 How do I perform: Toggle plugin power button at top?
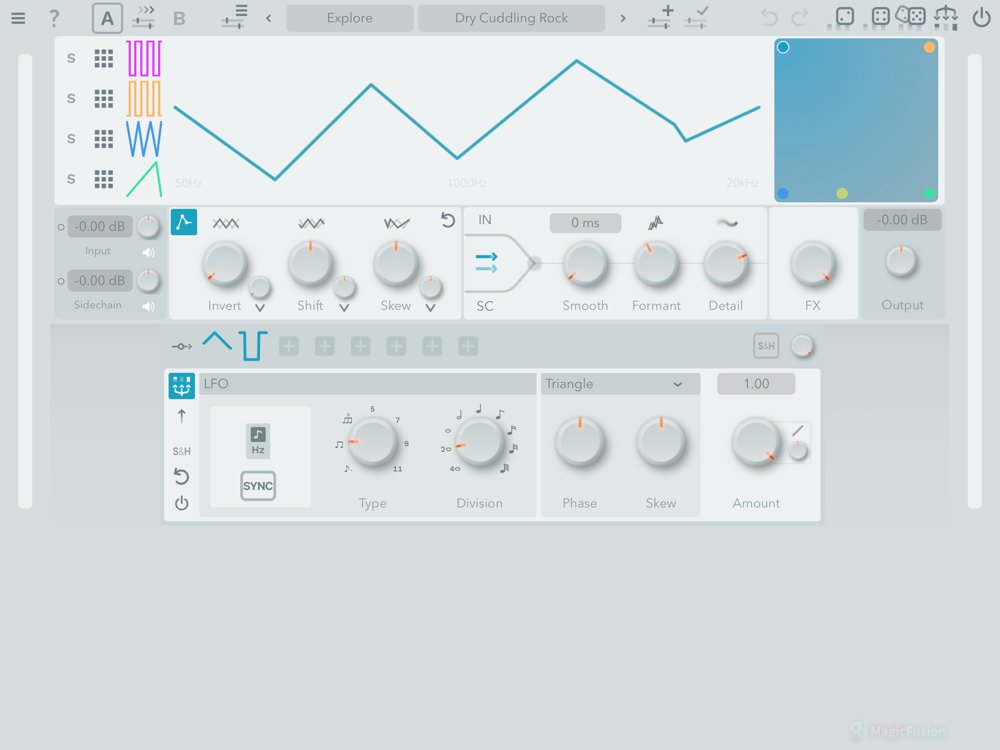[x=981, y=17]
